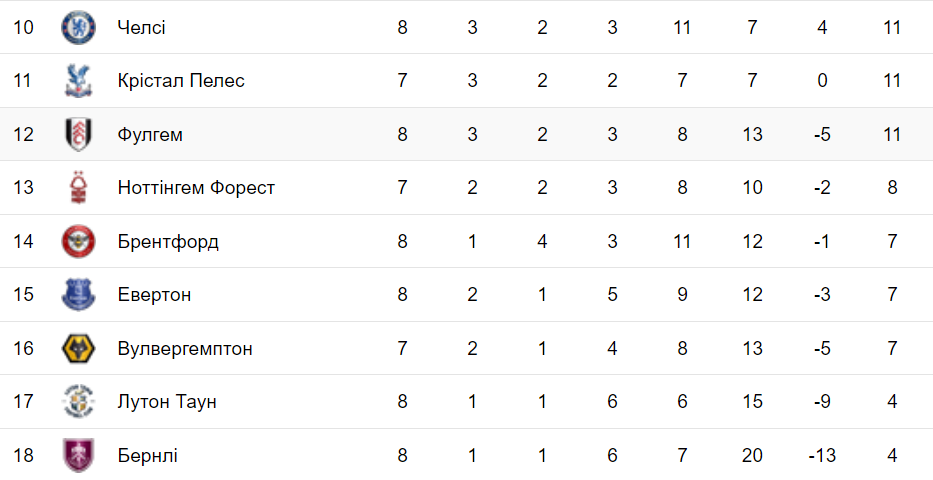Open the Крістал Пелес team page
The height and width of the screenshot is (480, 933).
(180, 81)
